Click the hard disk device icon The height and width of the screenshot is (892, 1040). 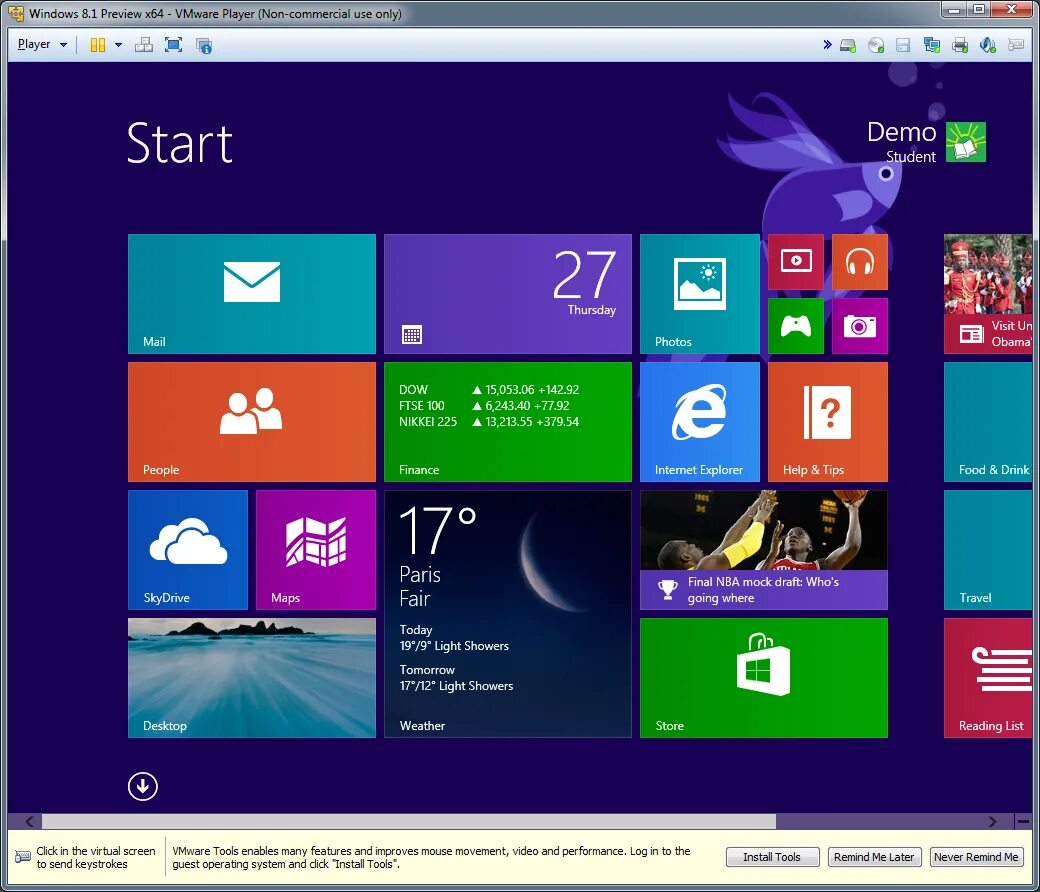tap(848, 45)
